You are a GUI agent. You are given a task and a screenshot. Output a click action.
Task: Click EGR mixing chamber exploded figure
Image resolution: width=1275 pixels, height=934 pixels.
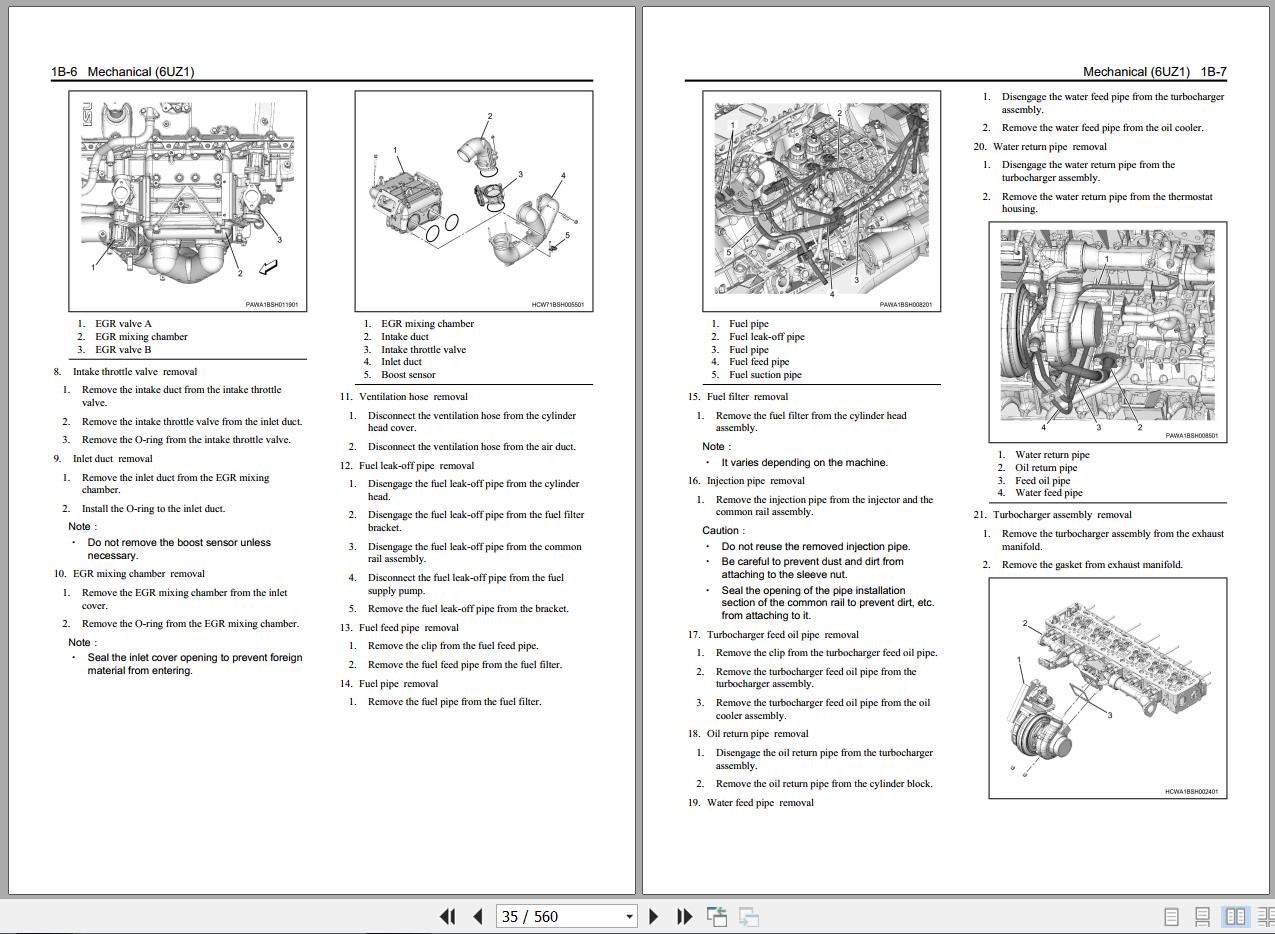(474, 201)
